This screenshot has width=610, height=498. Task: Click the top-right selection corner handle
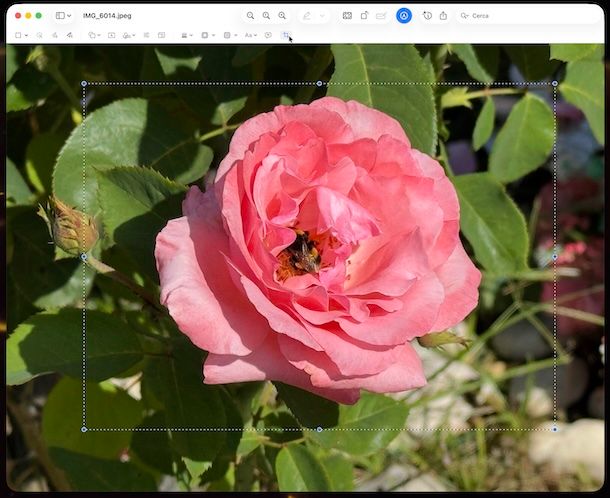[555, 83]
